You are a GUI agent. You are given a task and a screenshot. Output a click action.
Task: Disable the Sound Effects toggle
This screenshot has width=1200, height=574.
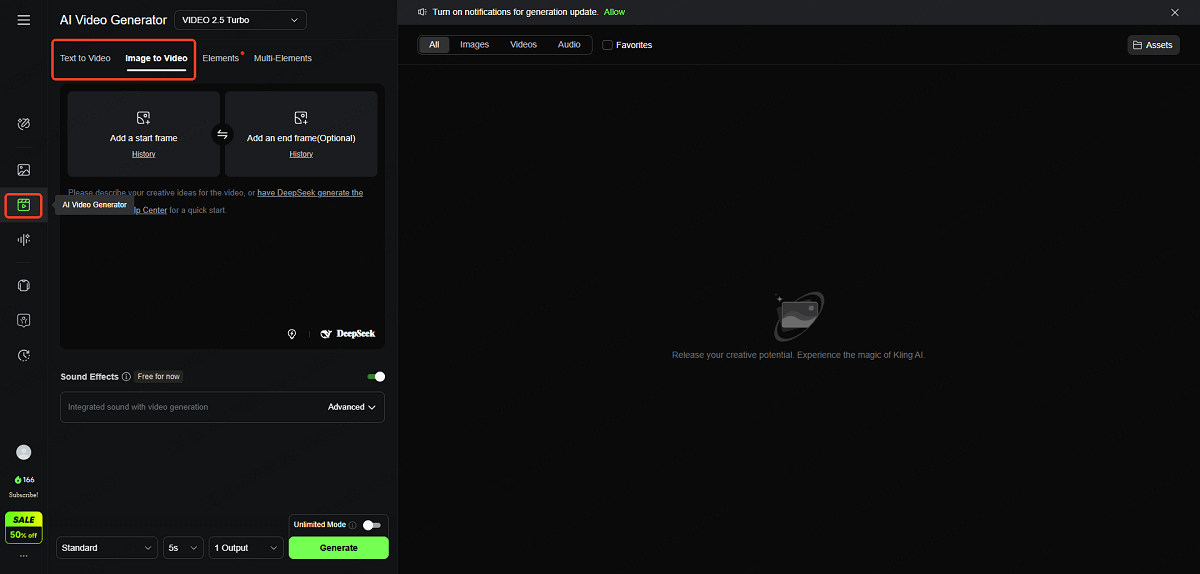pyautogui.click(x=376, y=377)
